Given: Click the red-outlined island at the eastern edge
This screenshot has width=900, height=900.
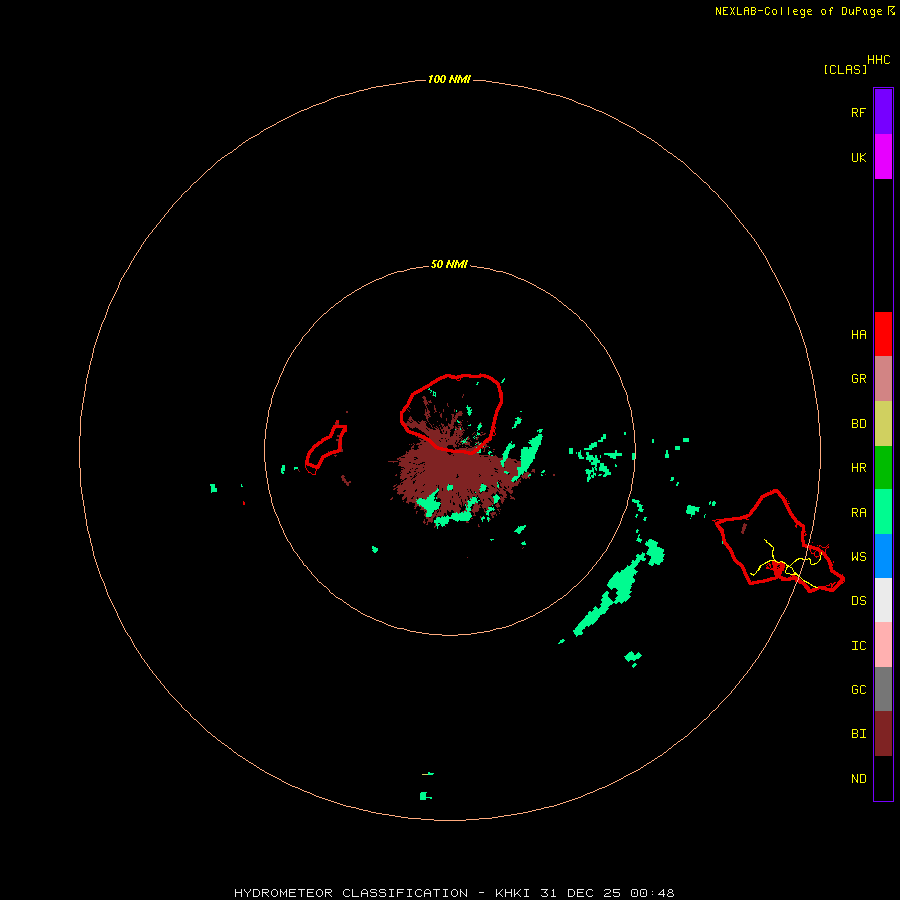Looking at the screenshot, I should 778,542.
